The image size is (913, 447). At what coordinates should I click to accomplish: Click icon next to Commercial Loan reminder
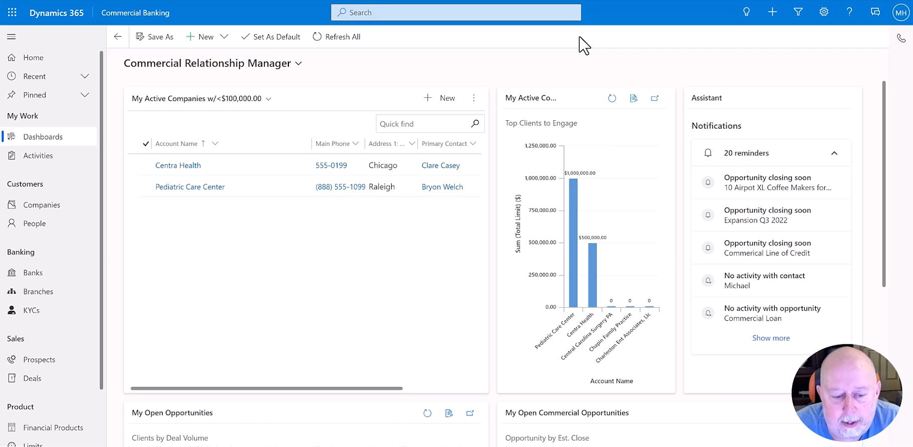(x=708, y=313)
